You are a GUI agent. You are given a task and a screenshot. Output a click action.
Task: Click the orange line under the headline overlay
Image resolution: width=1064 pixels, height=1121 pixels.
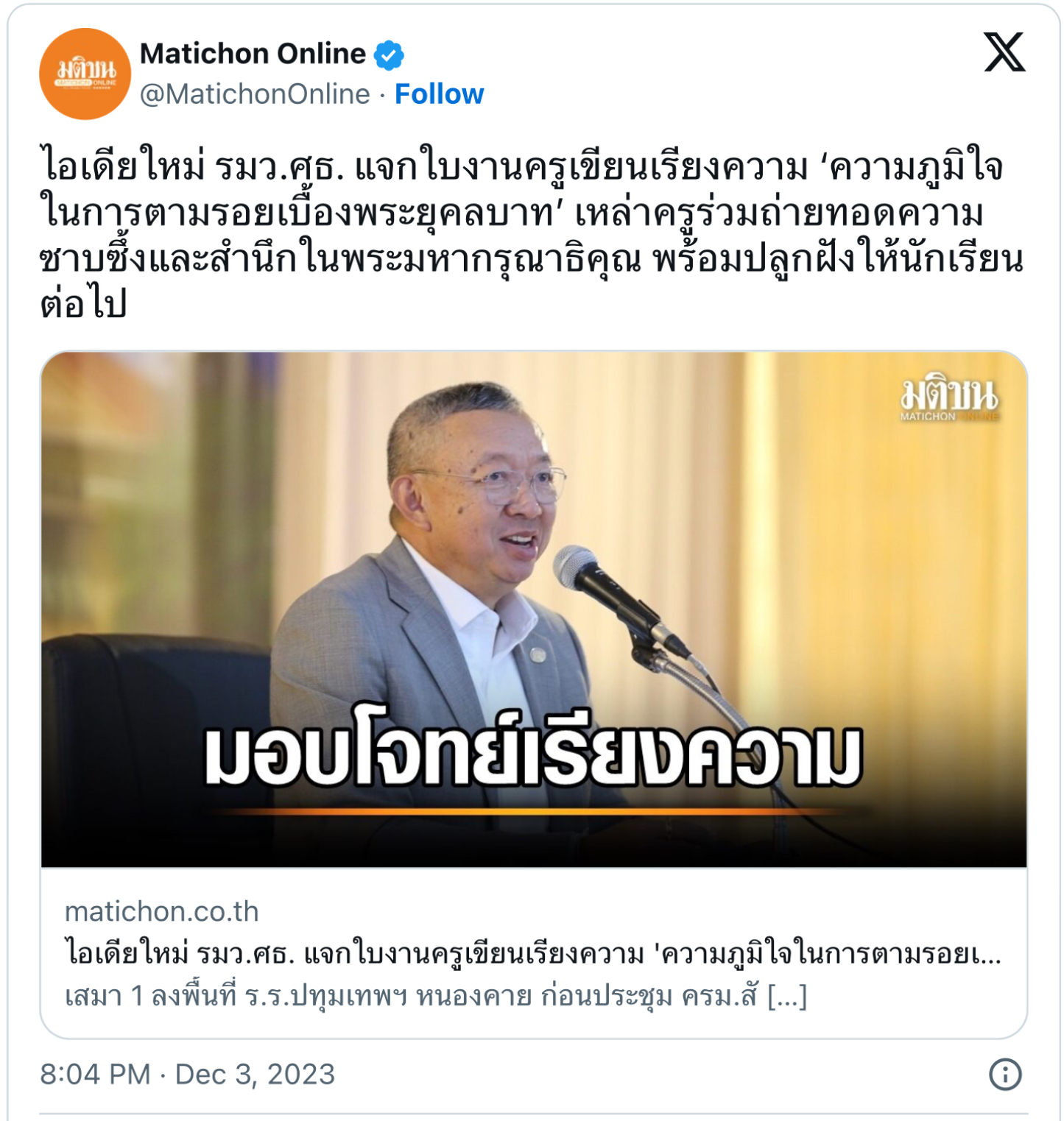(526, 811)
